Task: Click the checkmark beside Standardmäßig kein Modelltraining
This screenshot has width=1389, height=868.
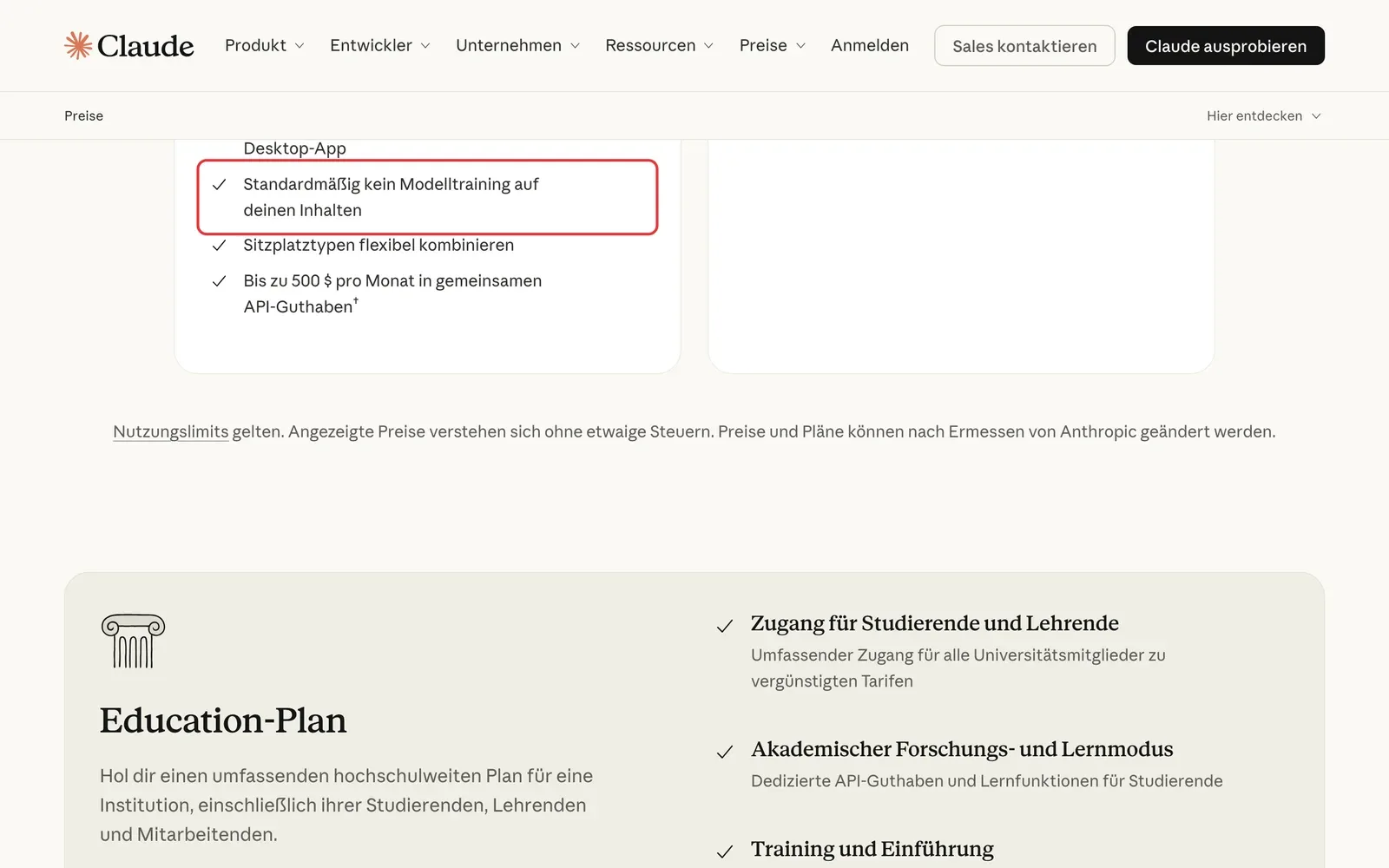Action: pyautogui.click(x=220, y=185)
